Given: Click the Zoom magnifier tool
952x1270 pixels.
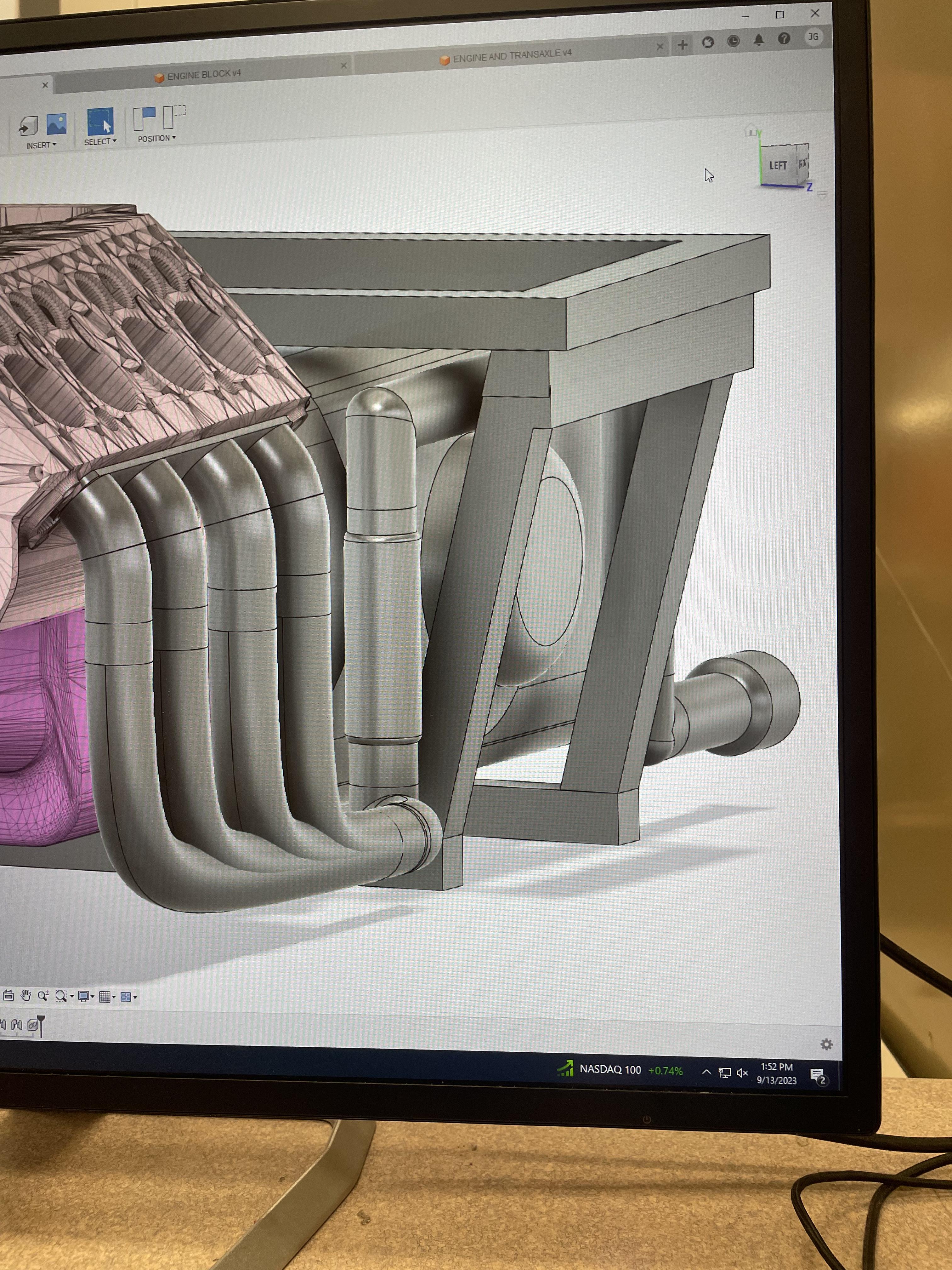Looking at the screenshot, I should (43, 996).
